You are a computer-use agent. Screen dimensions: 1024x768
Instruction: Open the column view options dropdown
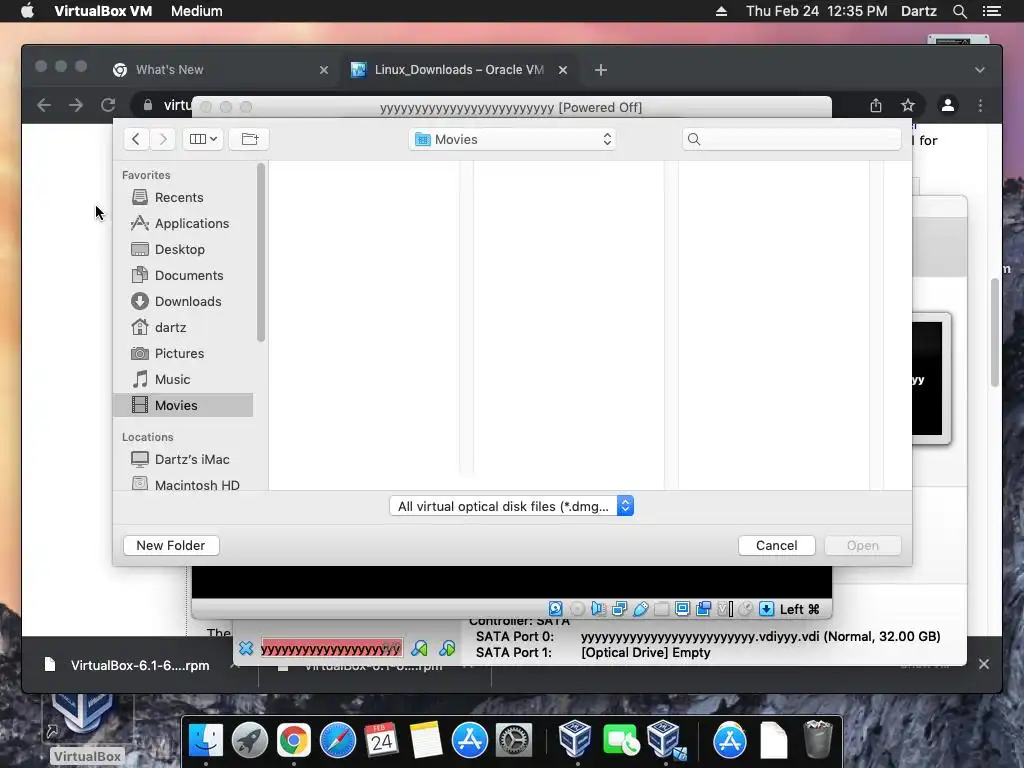click(x=203, y=139)
